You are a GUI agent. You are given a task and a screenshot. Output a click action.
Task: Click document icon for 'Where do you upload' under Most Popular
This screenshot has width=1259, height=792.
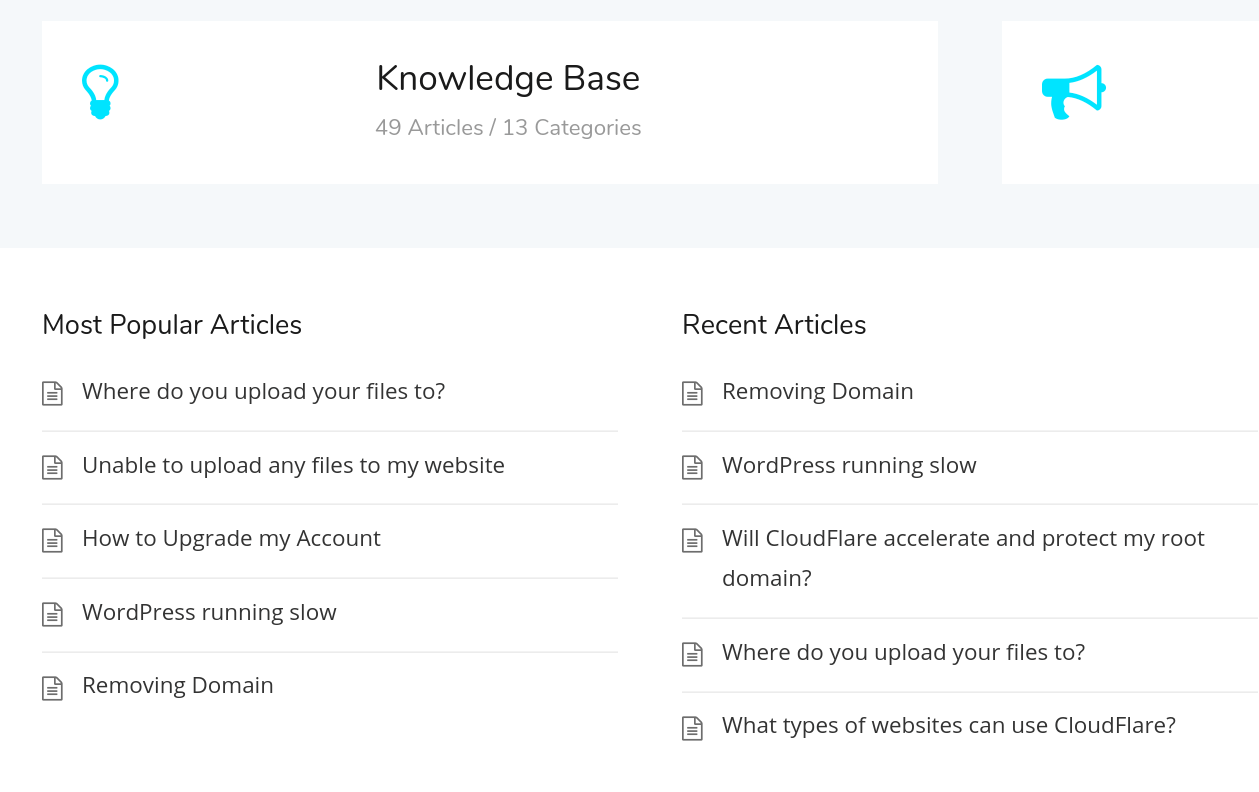tap(52, 393)
